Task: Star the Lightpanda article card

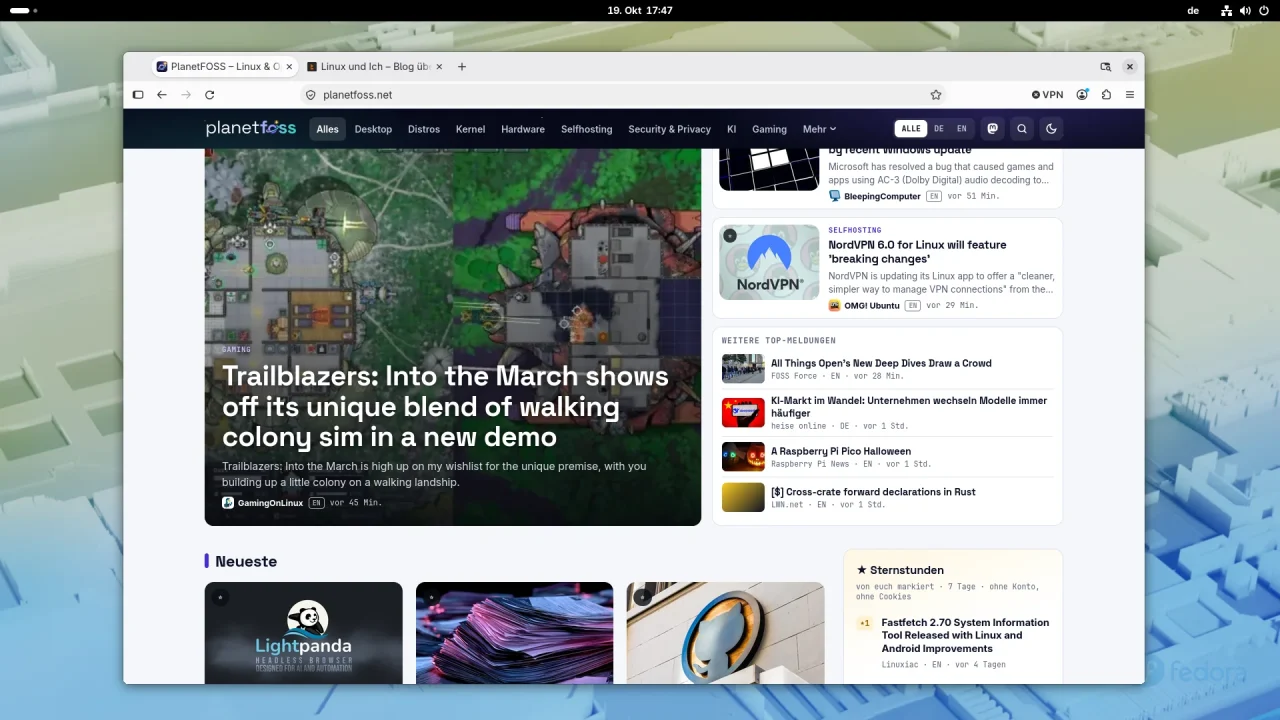Action: click(x=220, y=597)
